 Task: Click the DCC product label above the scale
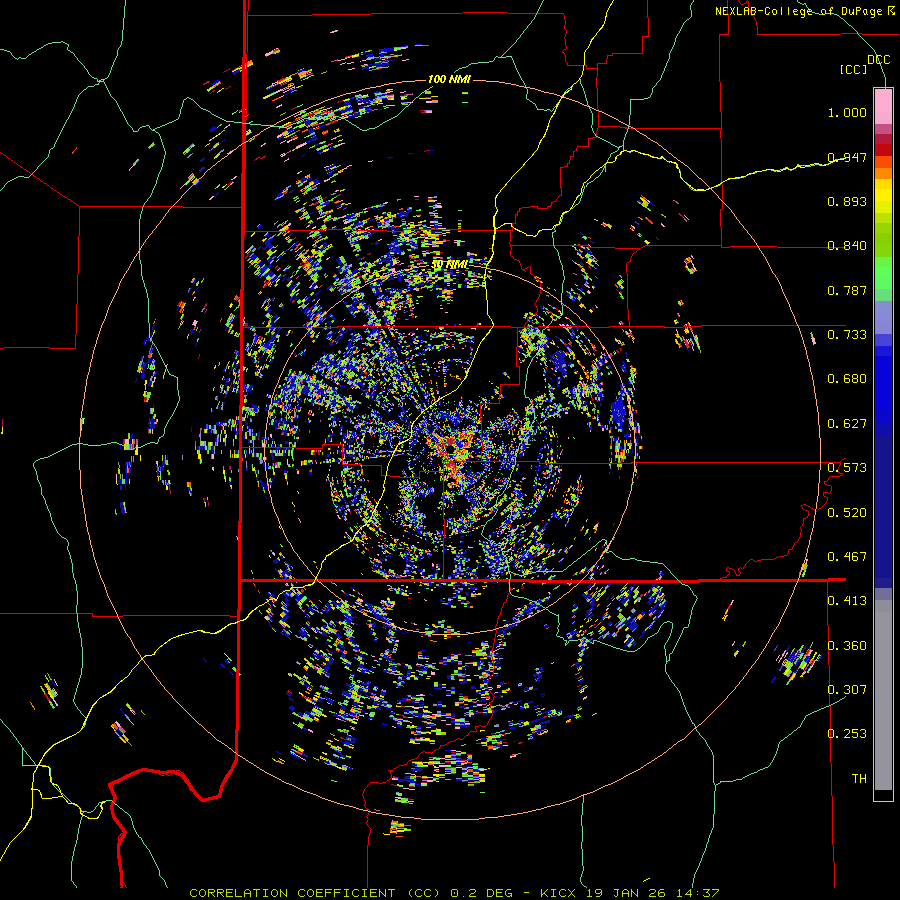(x=878, y=60)
